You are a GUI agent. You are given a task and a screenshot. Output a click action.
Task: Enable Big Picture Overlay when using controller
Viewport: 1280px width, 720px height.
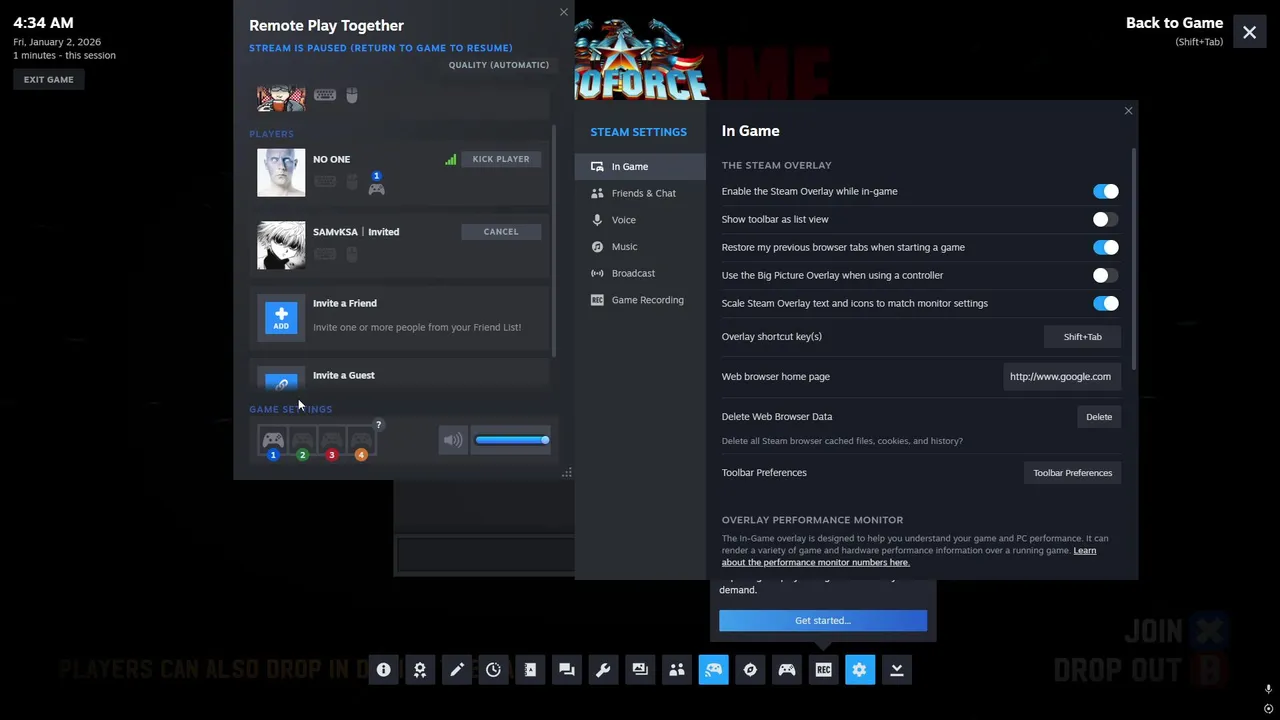coord(1105,275)
